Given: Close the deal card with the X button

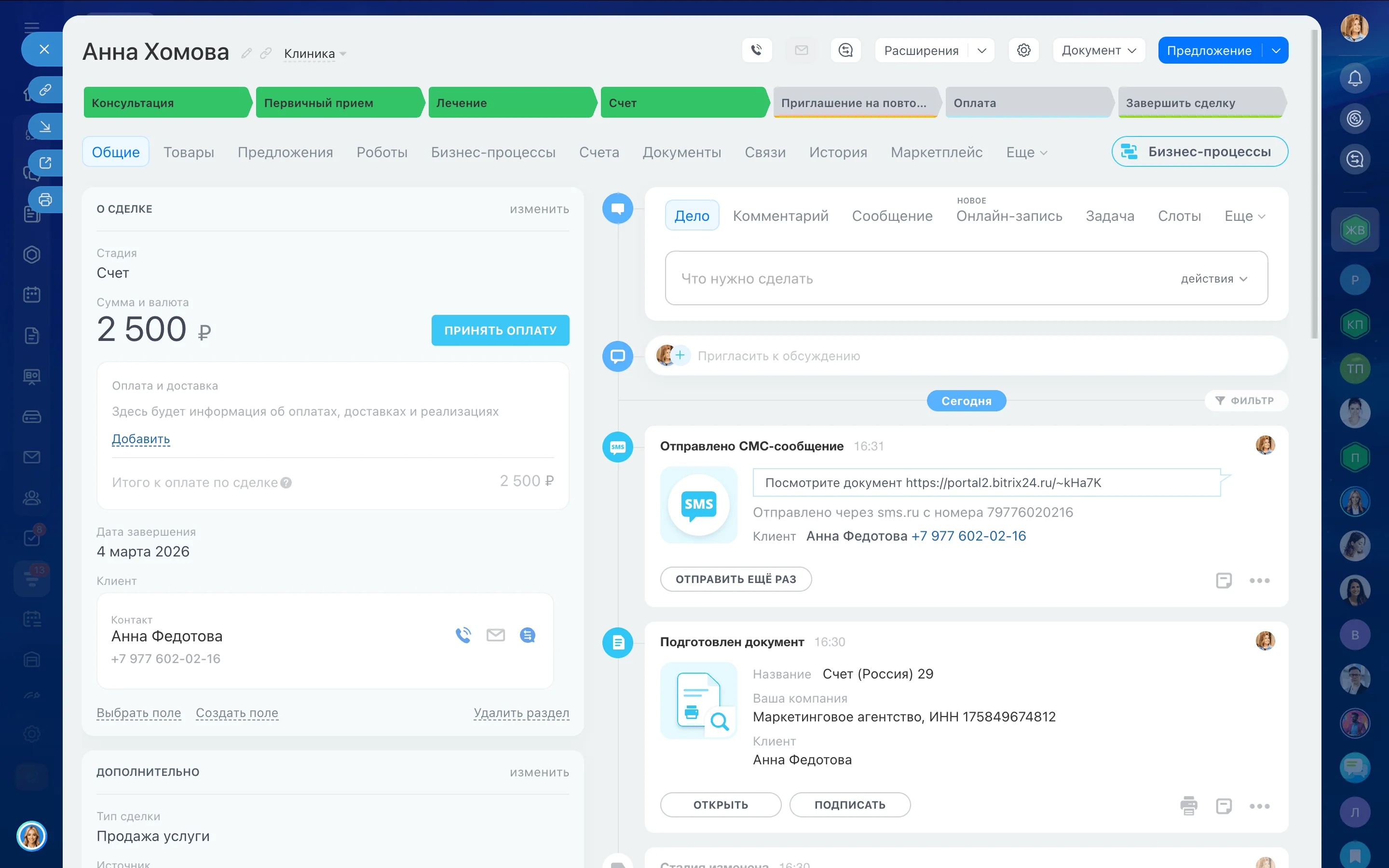Looking at the screenshot, I should point(43,49).
